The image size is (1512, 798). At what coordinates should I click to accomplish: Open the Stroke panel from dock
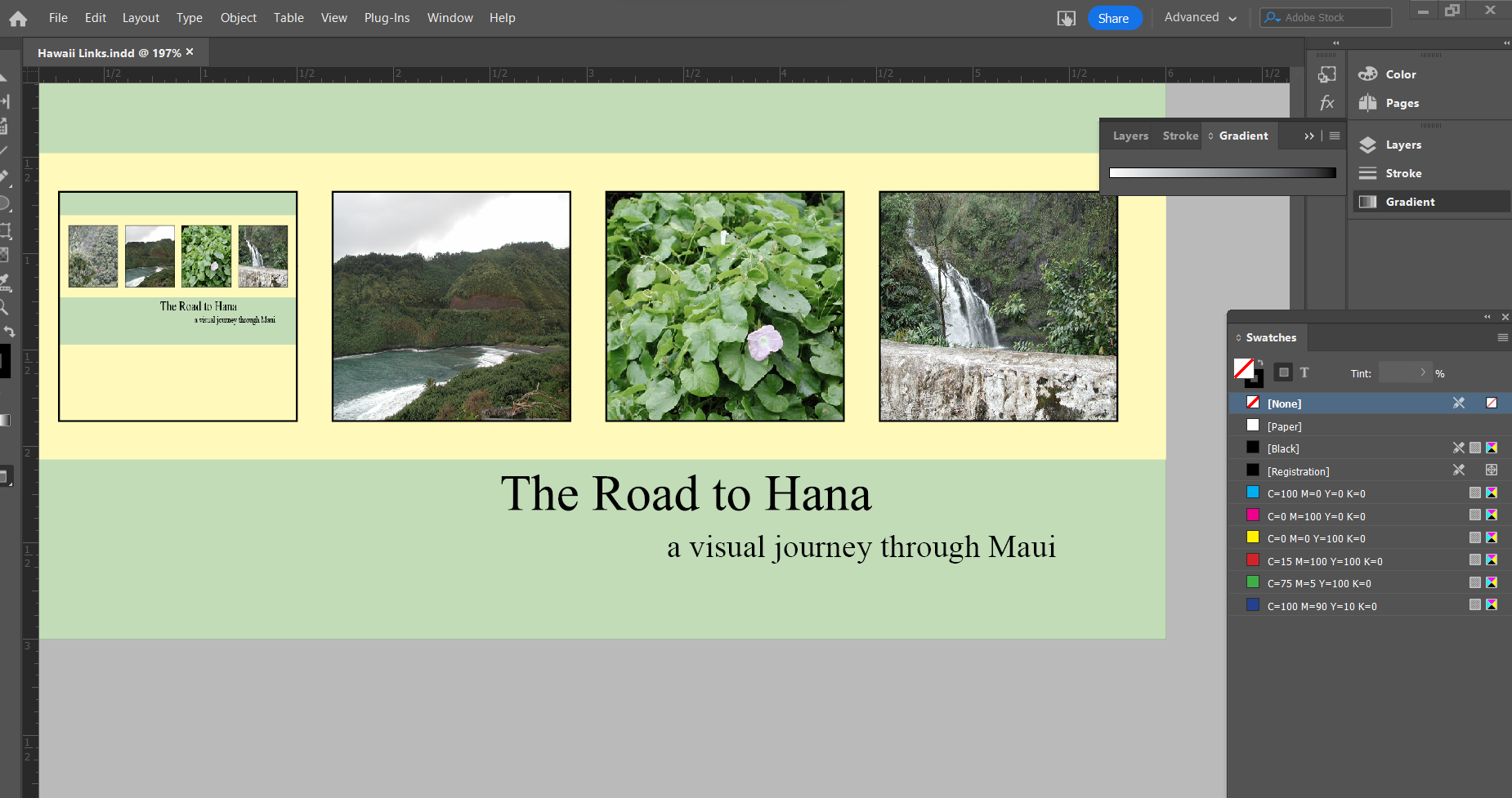[1402, 174]
